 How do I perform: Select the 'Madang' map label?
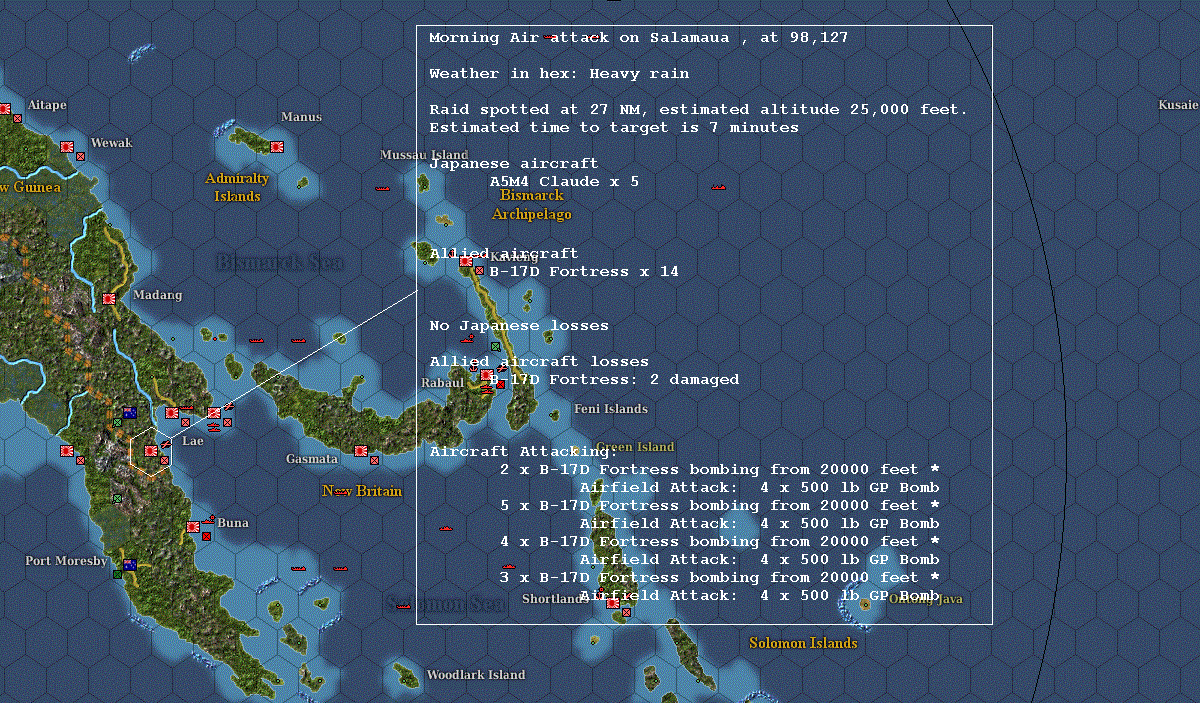(158, 295)
